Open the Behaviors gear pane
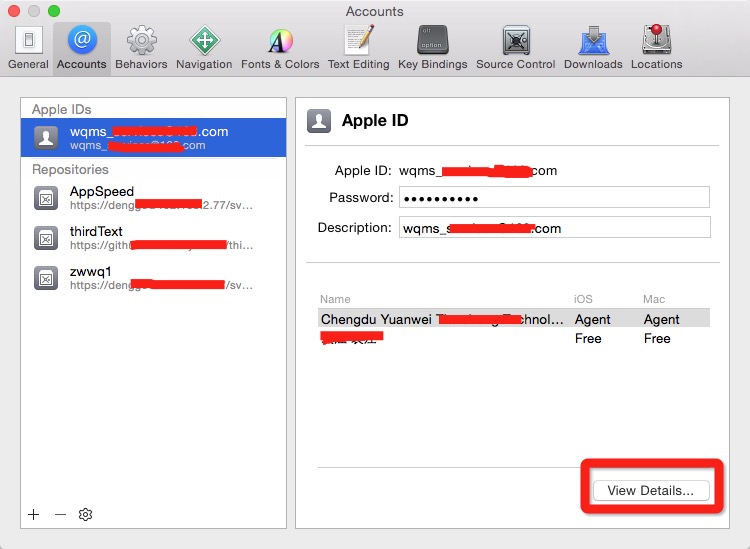 point(141,48)
